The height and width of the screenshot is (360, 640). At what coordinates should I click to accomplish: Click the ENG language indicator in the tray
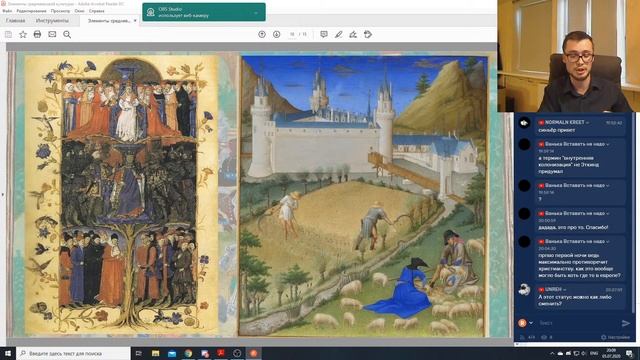594,353
